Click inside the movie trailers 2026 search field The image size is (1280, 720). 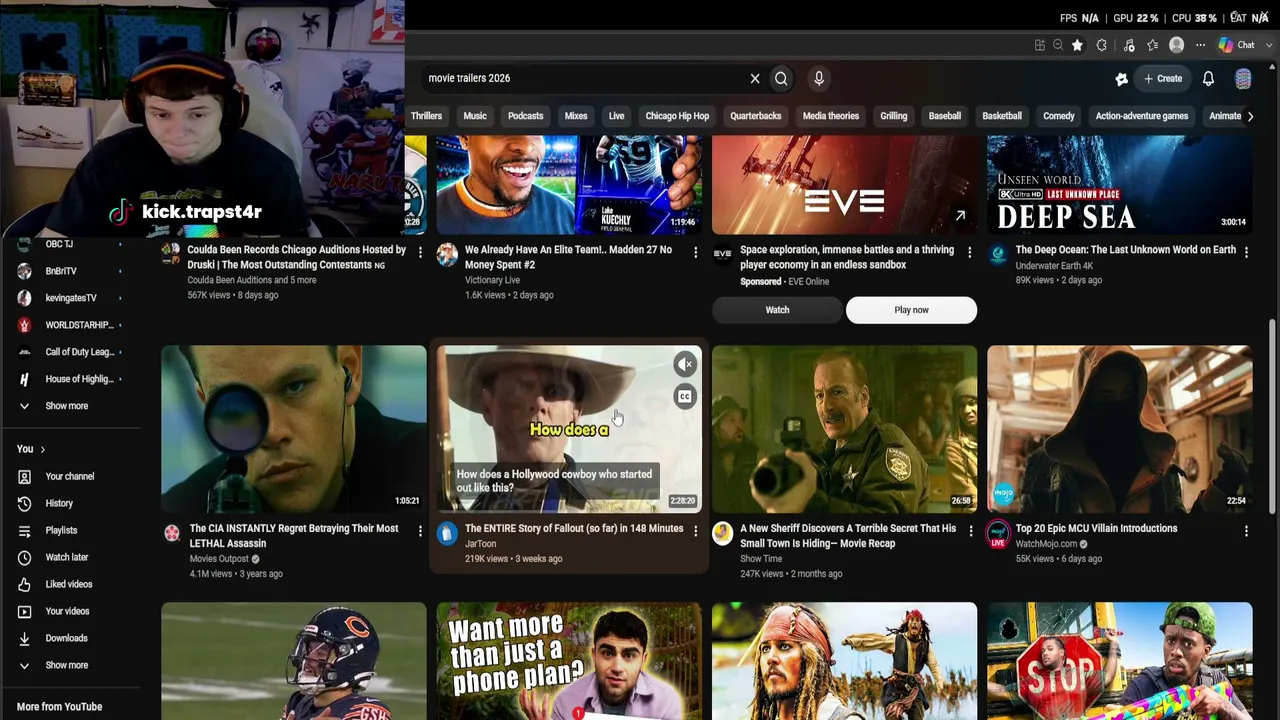point(585,78)
